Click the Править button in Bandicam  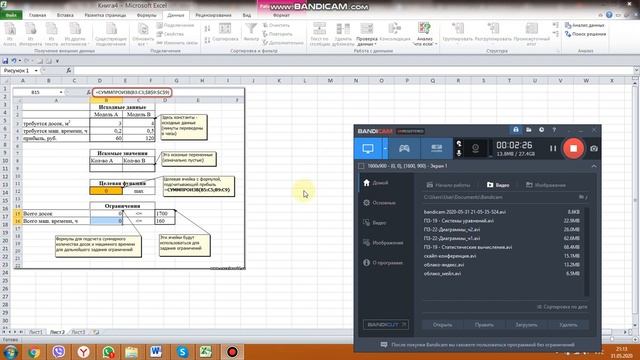click(x=484, y=325)
